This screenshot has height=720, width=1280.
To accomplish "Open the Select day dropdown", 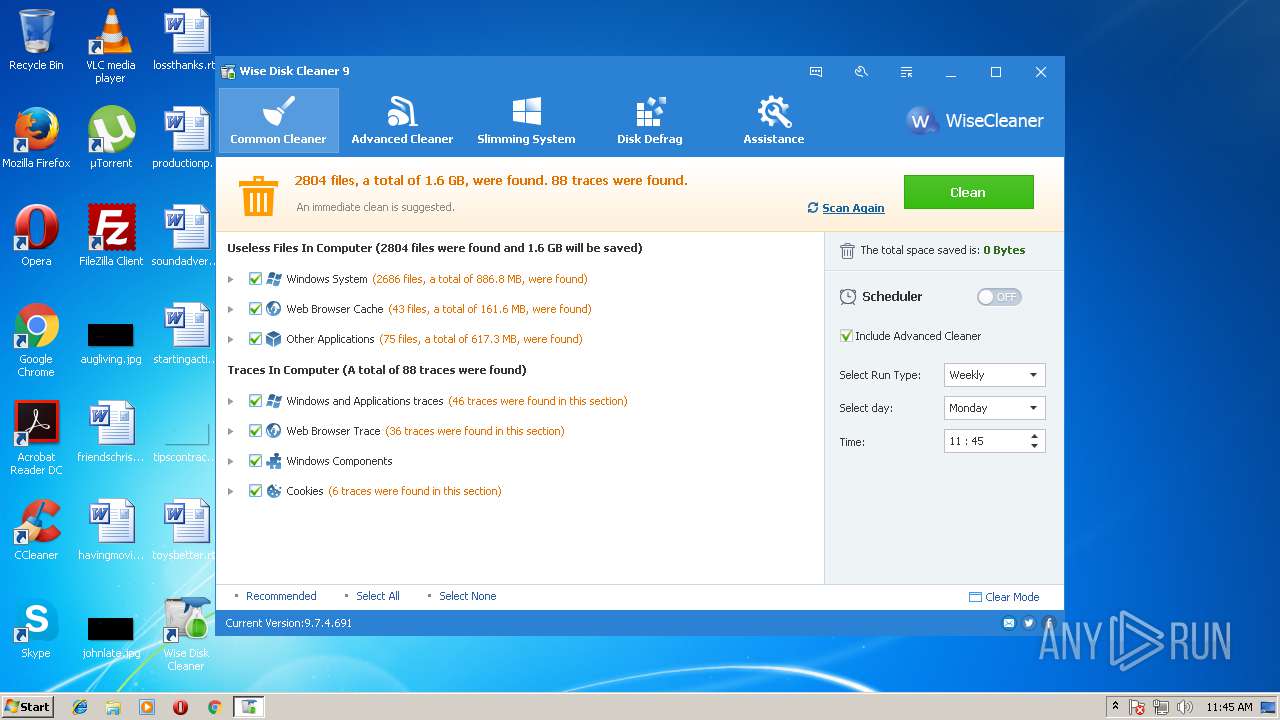I will pyautogui.click(x=994, y=408).
